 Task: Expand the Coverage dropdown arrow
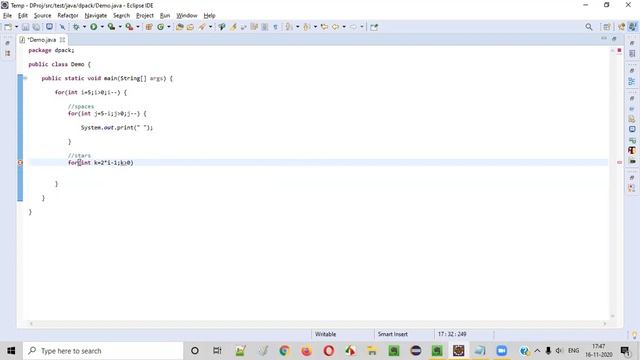click(120, 27)
